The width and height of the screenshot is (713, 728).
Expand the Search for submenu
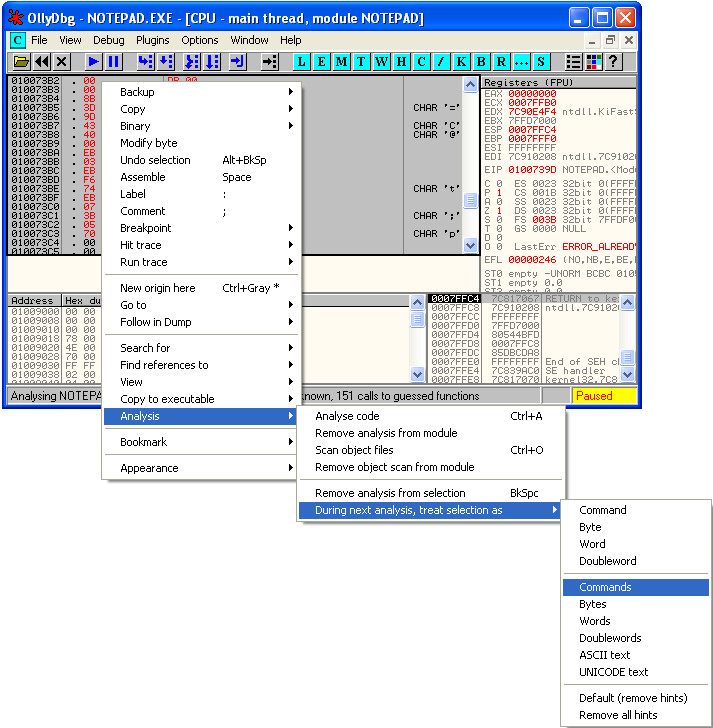pyautogui.click(x=201, y=348)
